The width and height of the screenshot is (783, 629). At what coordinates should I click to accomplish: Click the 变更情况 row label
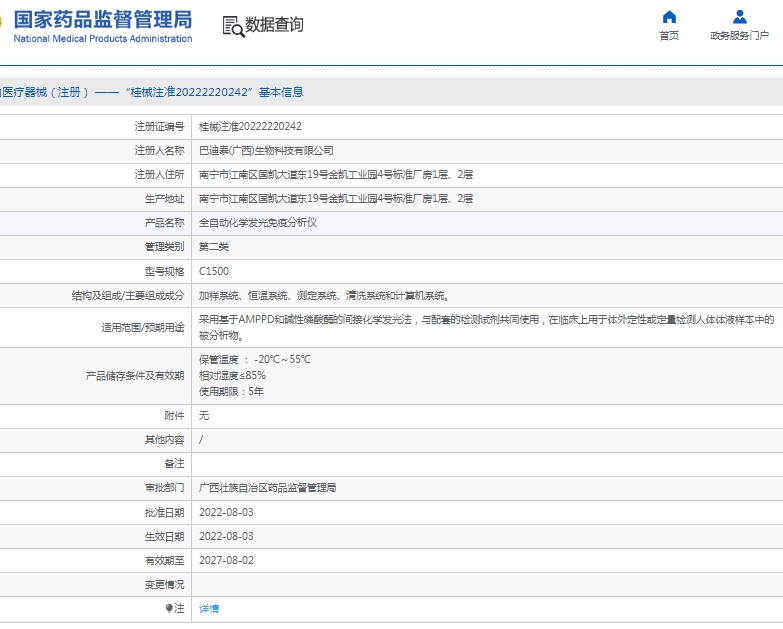(164, 584)
